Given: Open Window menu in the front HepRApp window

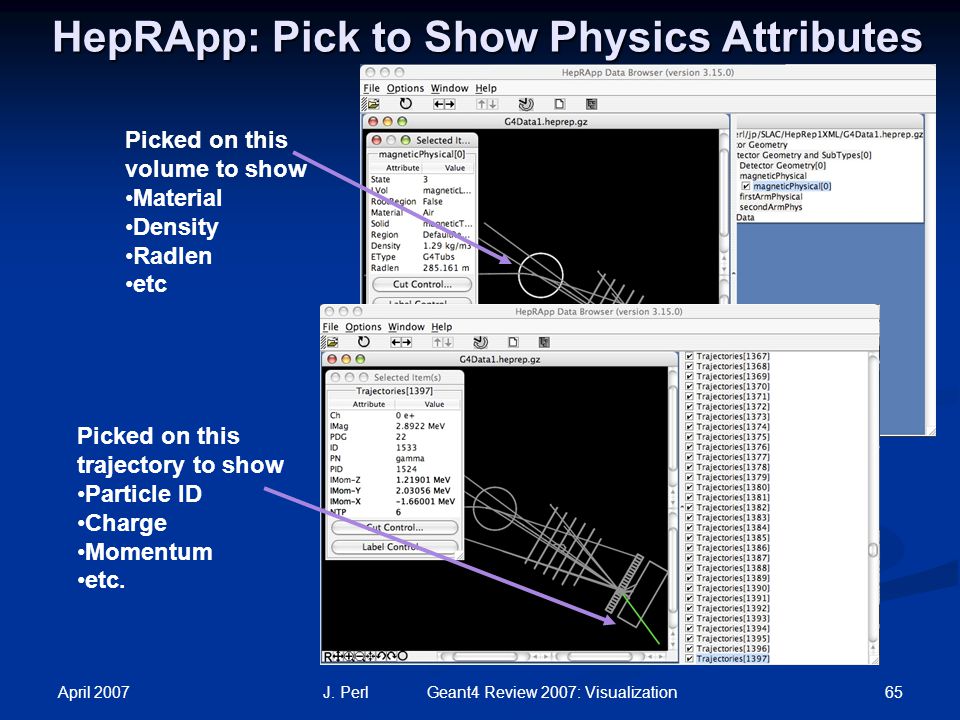Looking at the screenshot, I should (406, 327).
